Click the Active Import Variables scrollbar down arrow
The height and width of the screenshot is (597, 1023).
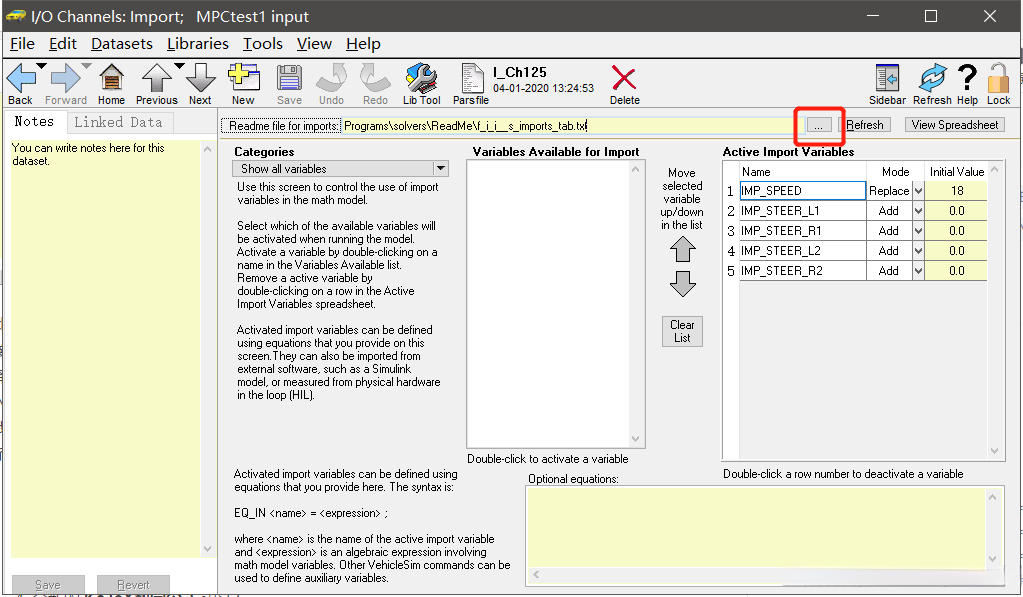coord(994,451)
